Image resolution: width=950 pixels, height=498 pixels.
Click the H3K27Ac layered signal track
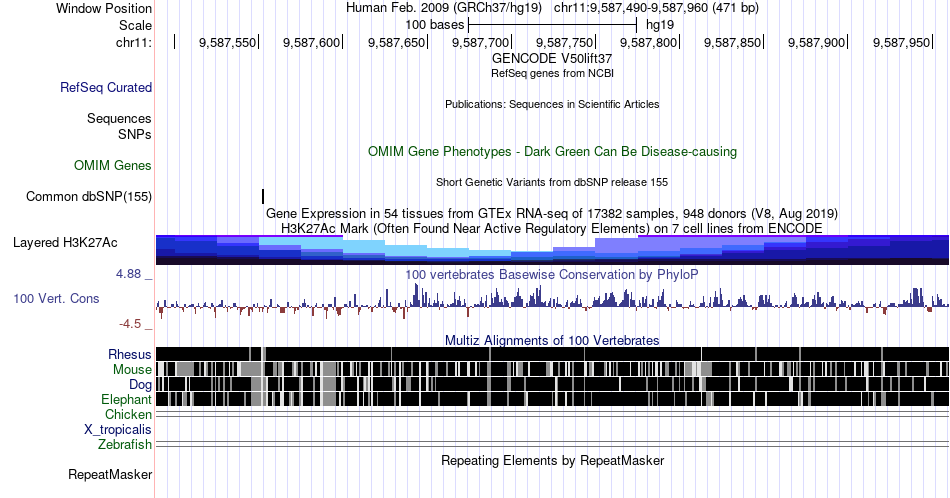pos(552,250)
